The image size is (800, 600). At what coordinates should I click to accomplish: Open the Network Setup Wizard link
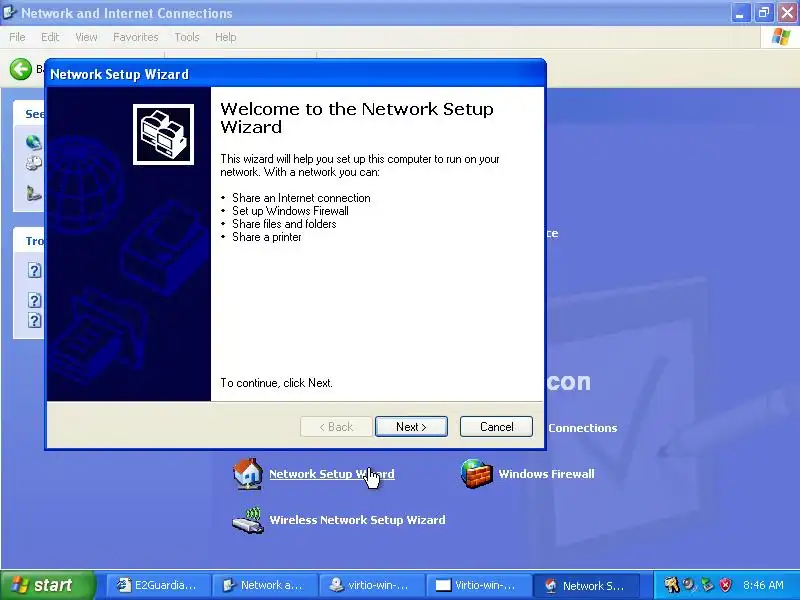(332, 474)
